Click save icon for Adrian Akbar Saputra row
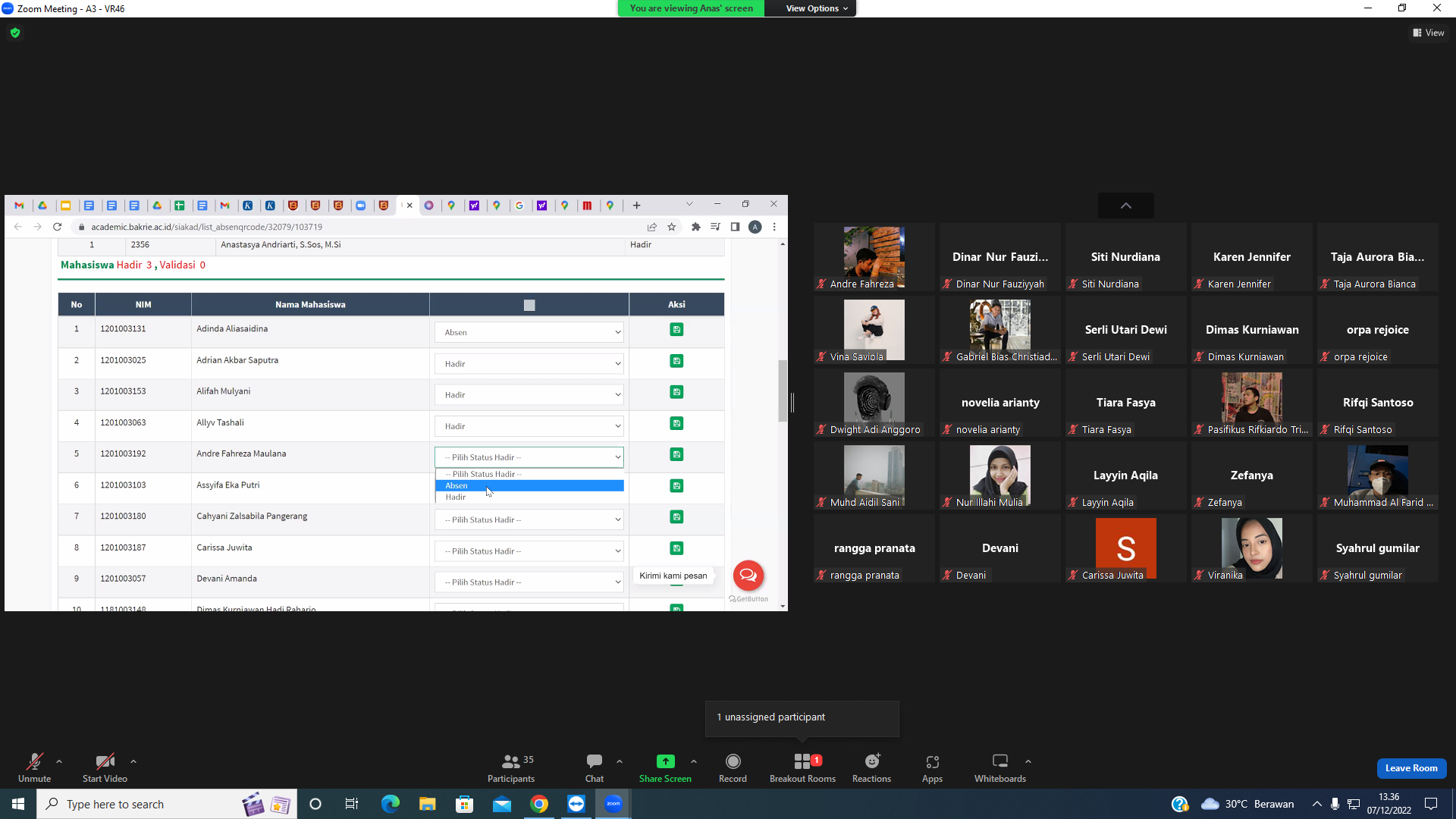The image size is (1456, 819). [x=676, y=361]
